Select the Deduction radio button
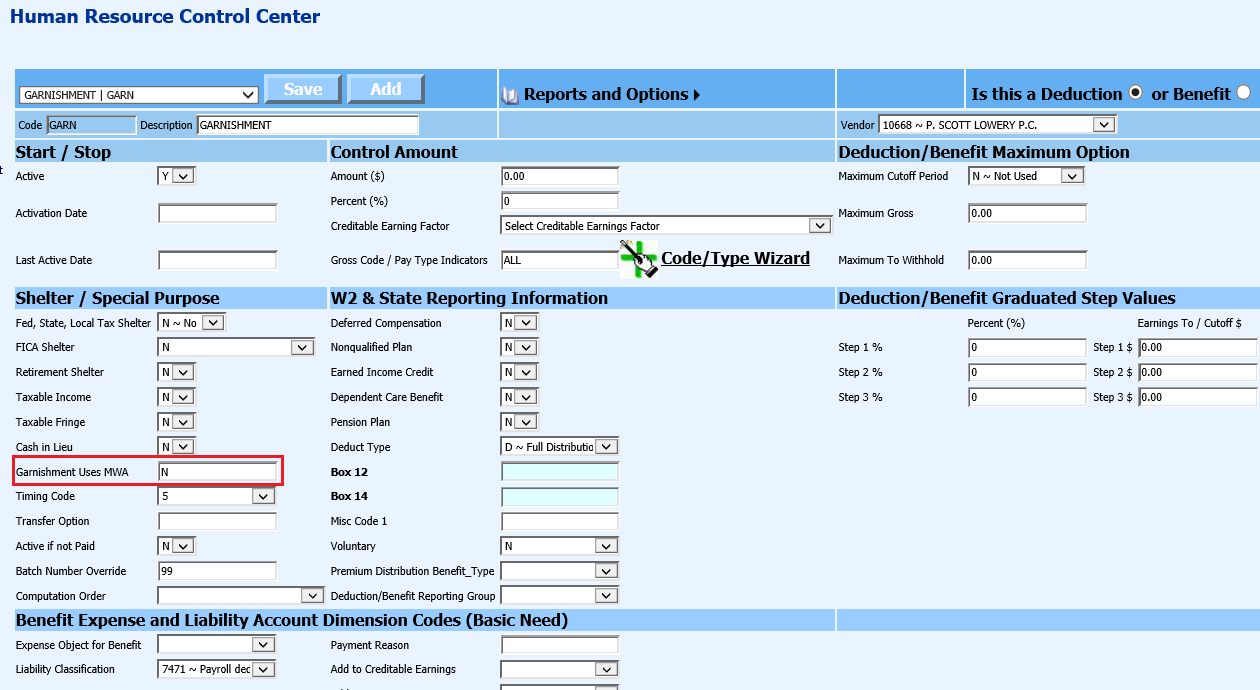1260x690 pixels. tap(1135, 93)
